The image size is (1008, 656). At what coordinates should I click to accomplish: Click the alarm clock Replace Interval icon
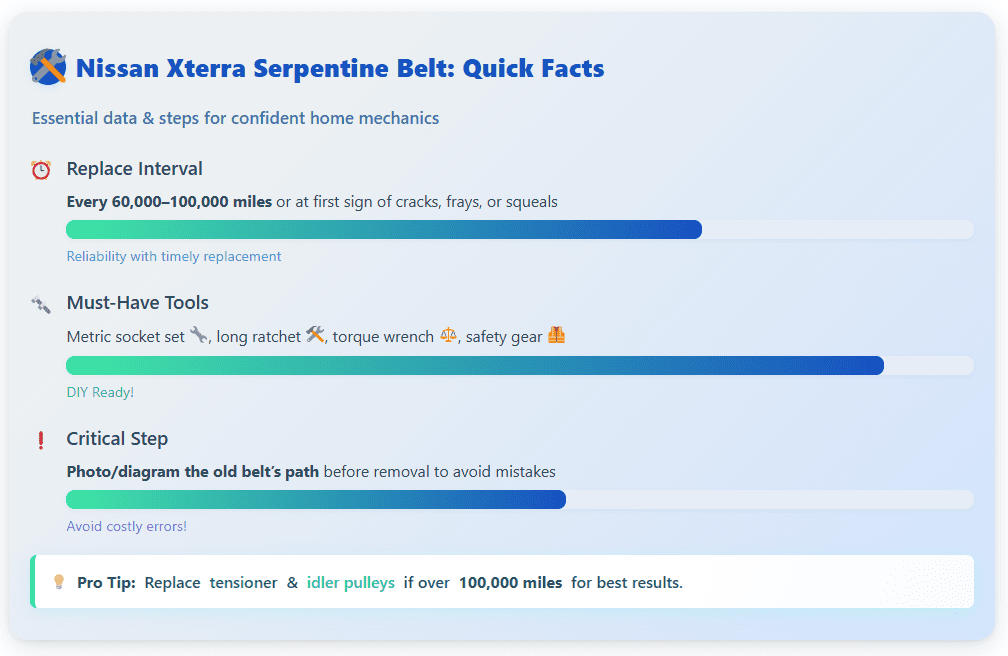[41, 170]
